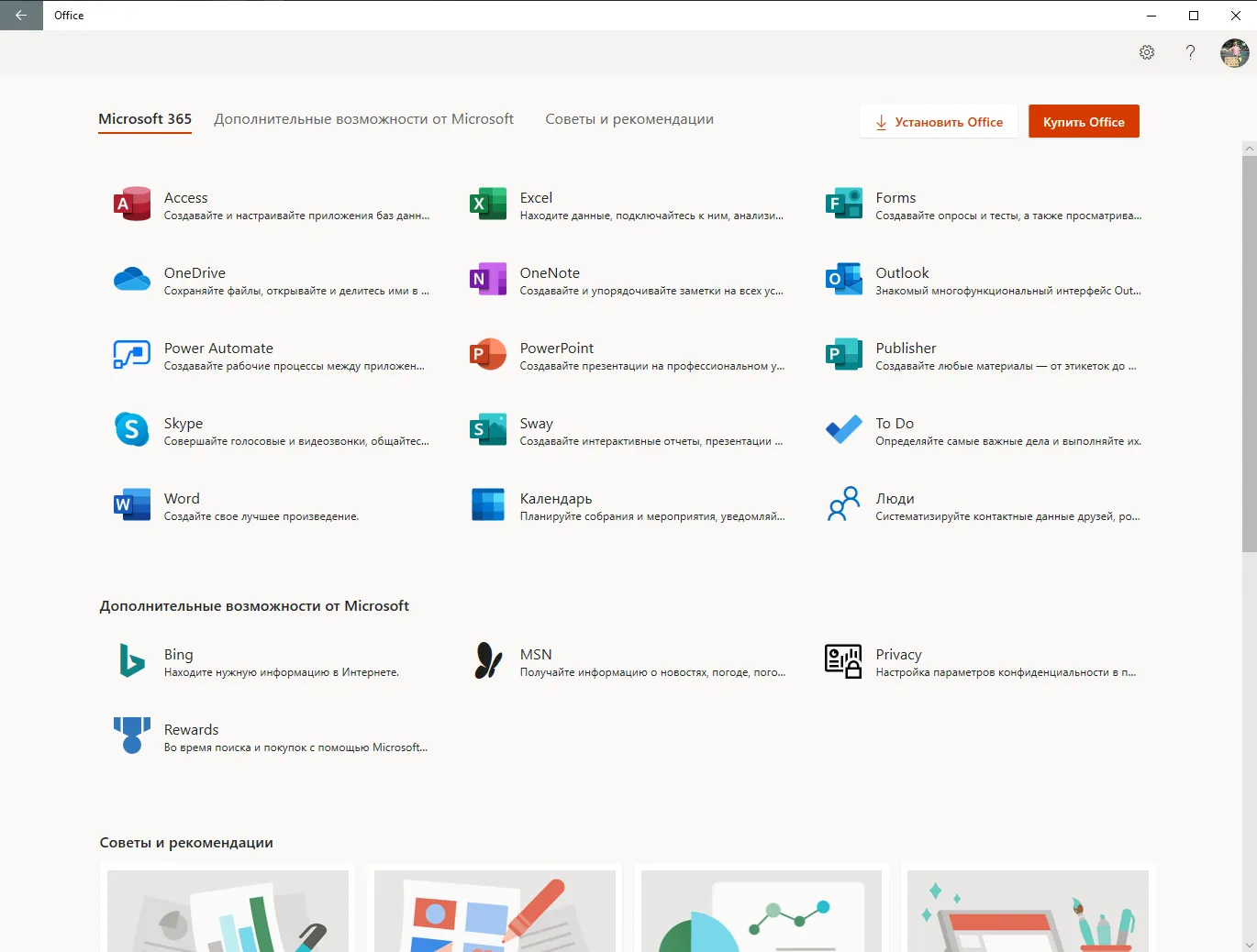Image resolution: width=1257 pixels, height=952 pixels.
Task: Click the scrollbar down arrow
Action: click(x=1249, y=944)
